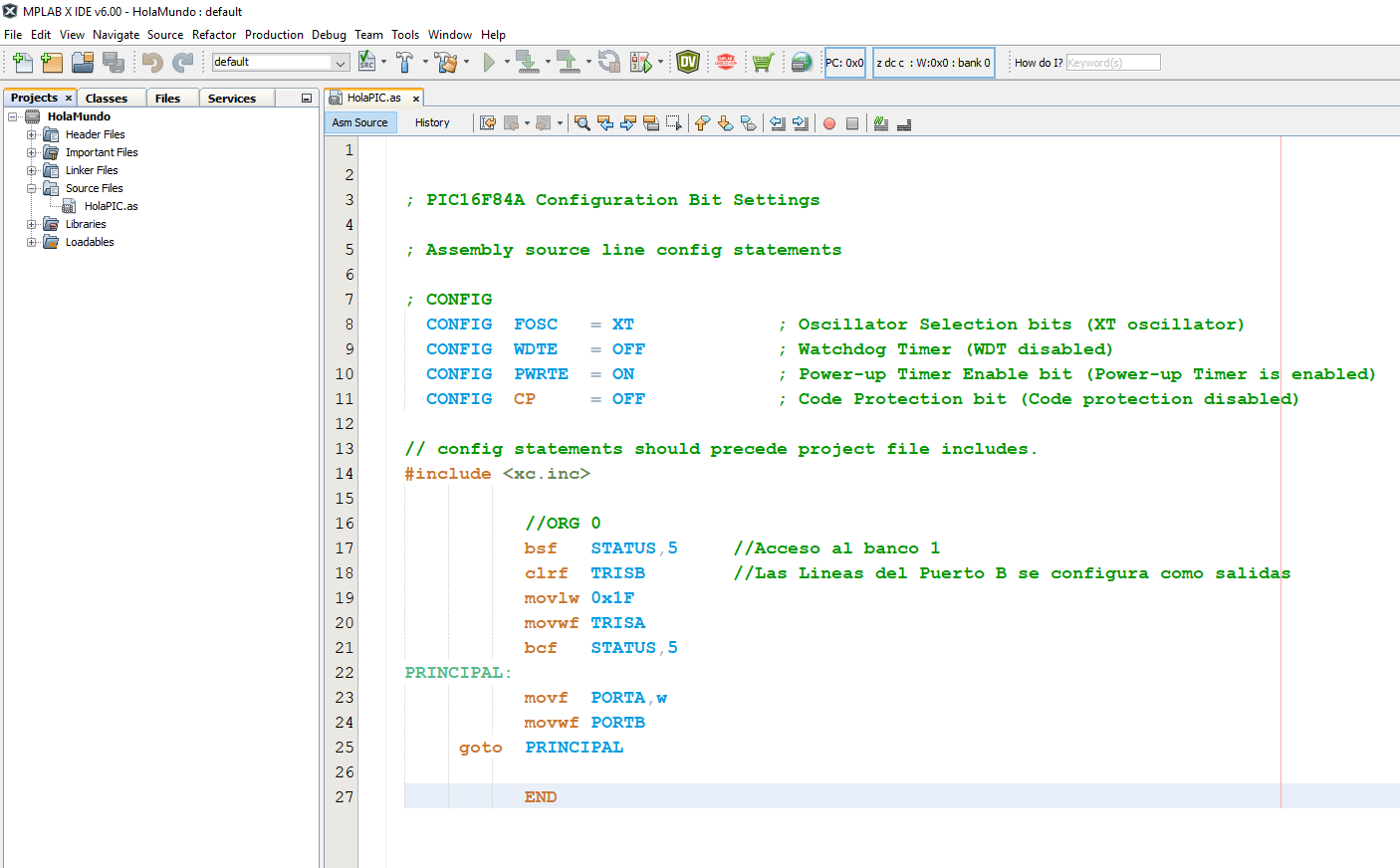Open dropdown arrow beside Debug Project icon

tap(660, 62)
